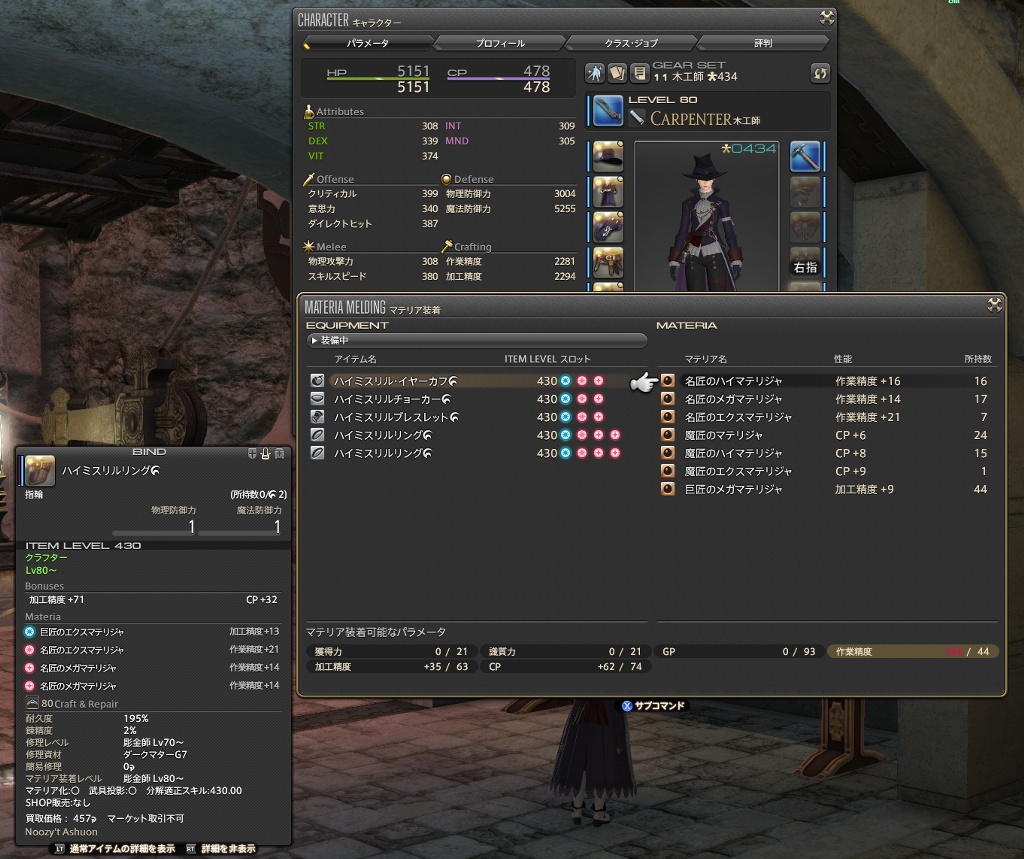Select the purple coat body slot
Image resolution: width=1024 pixels, height=859 pixels.
pos(607,192)
